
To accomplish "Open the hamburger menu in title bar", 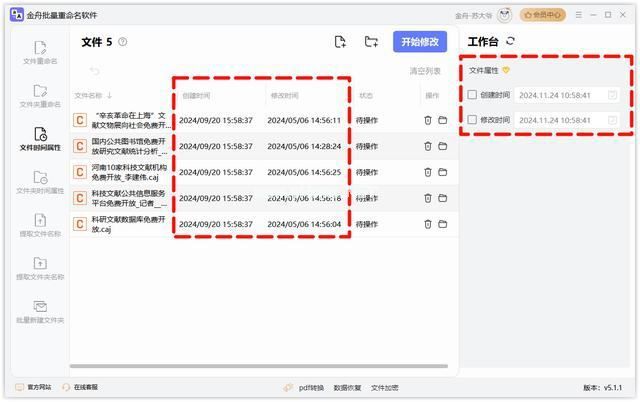I will pos(578,15).
